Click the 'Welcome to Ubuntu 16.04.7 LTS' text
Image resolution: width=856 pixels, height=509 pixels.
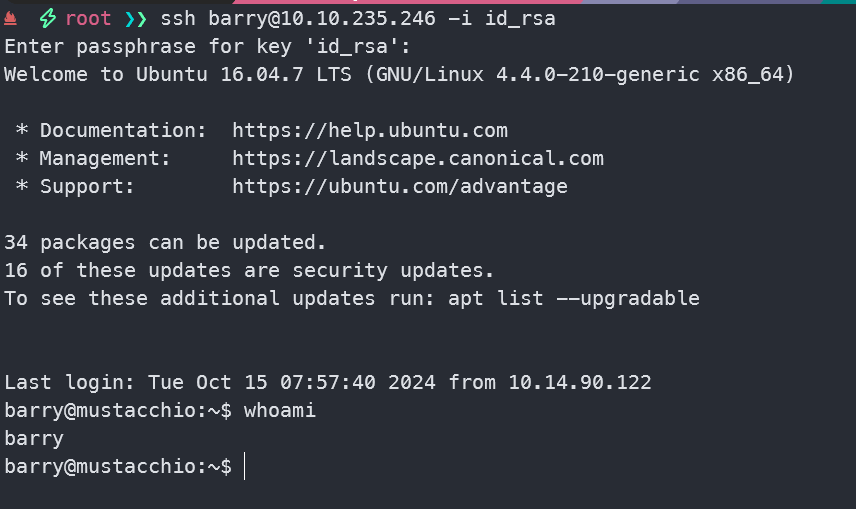pos(200,74)
